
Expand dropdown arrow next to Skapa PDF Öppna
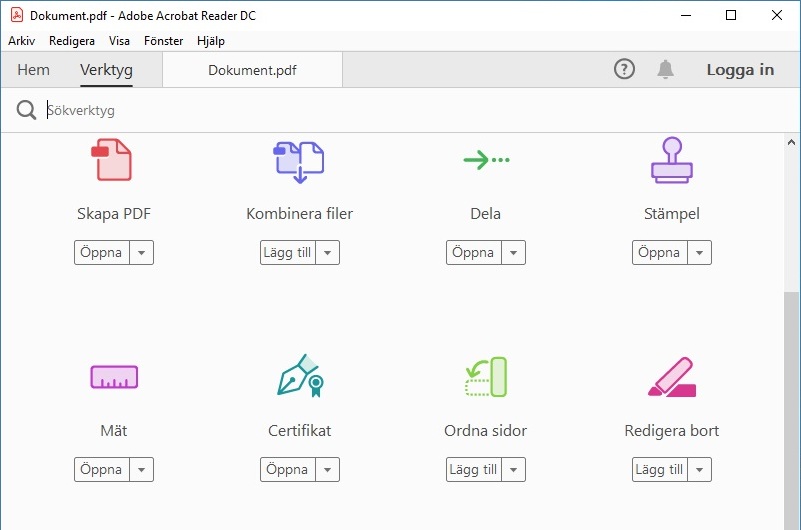[x=142, y=253]
